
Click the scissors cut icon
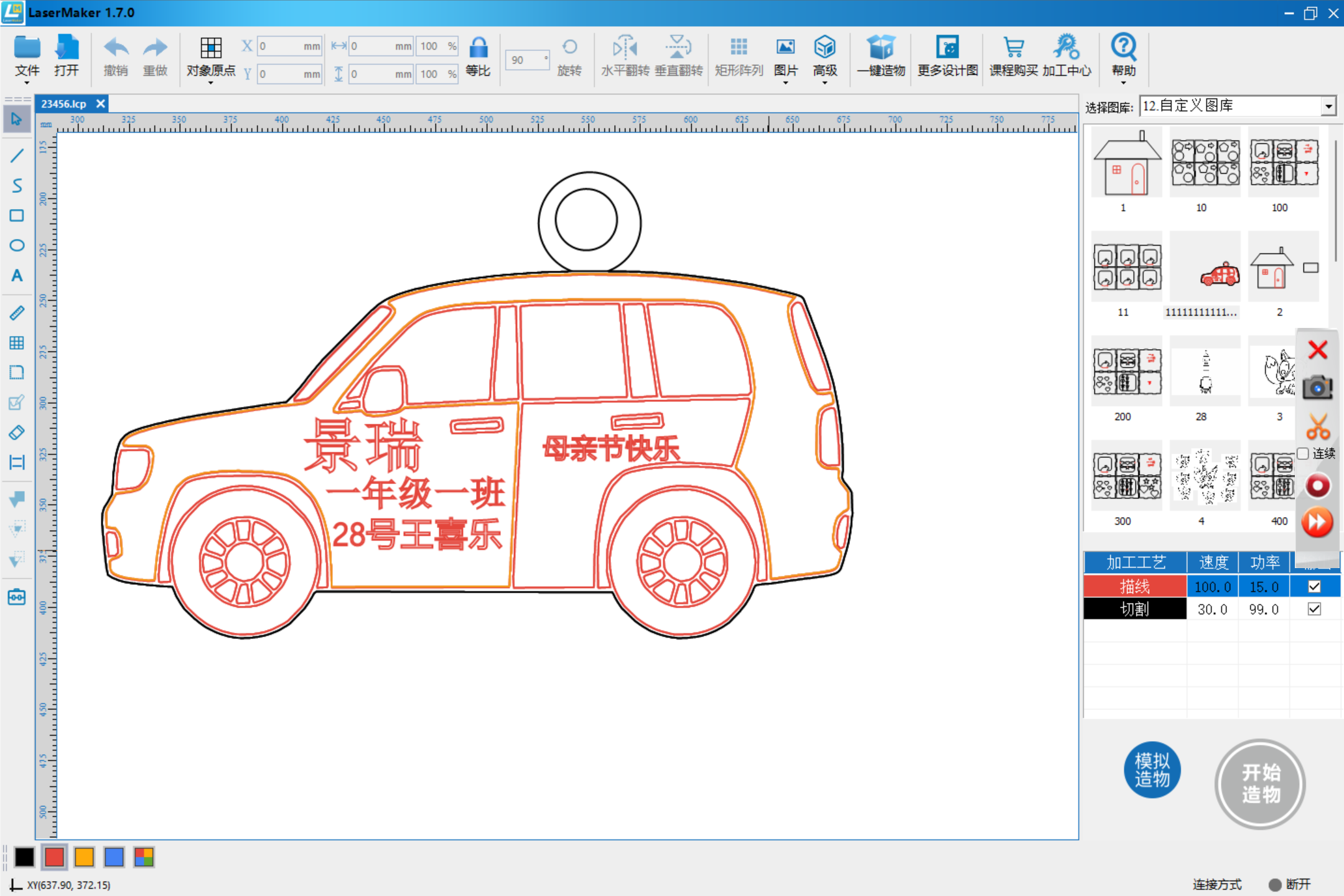point(1317,427)
